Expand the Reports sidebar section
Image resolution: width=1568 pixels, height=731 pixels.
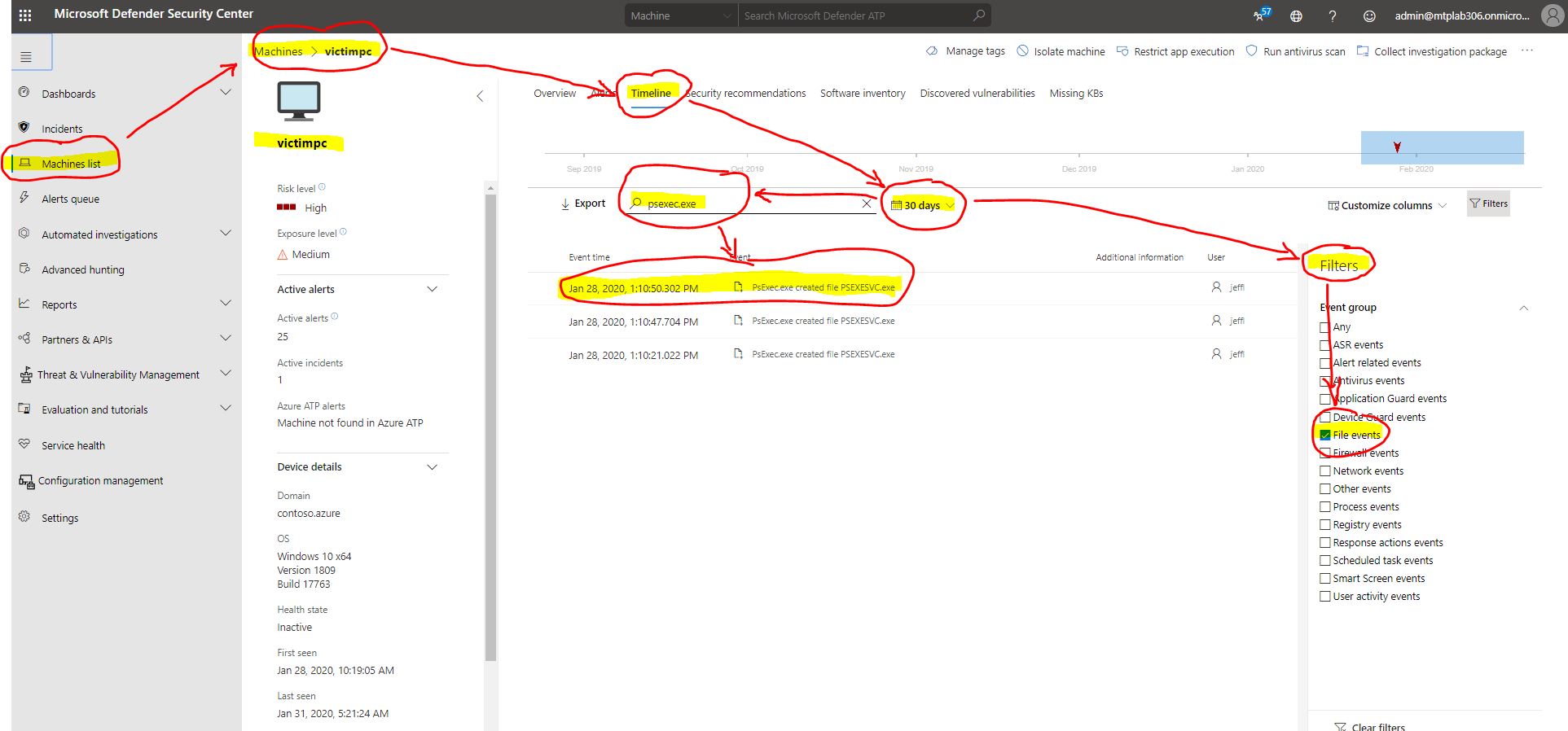(x=226, y=304)
